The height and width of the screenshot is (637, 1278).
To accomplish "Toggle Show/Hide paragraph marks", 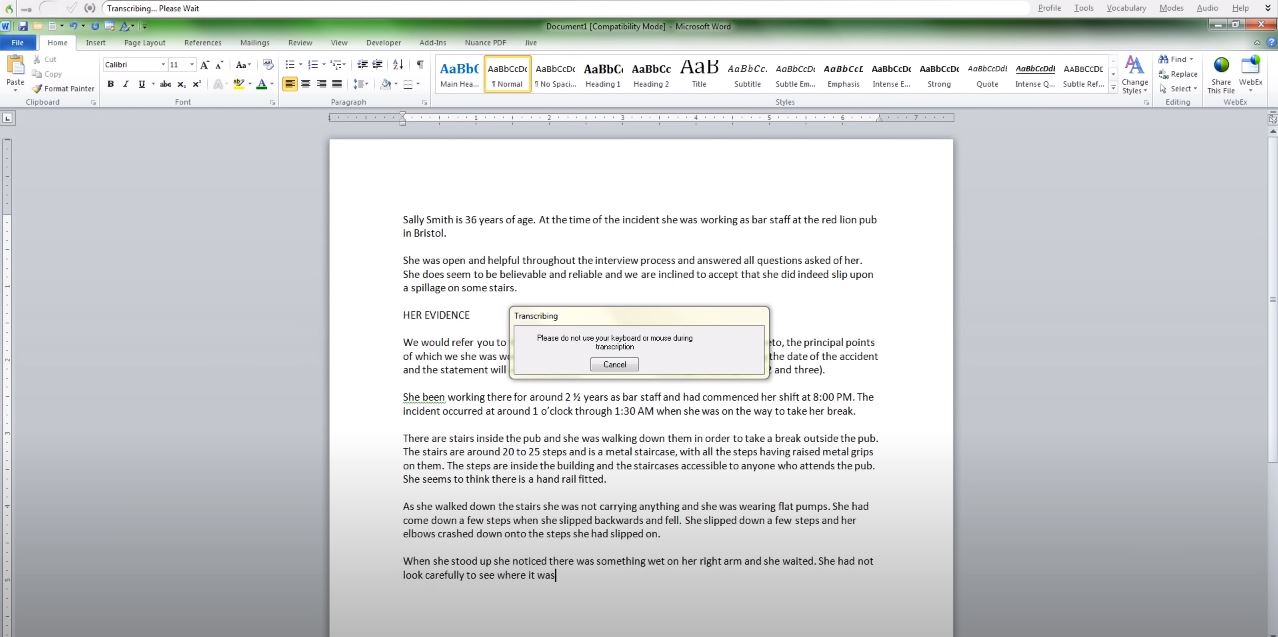I will (420, 65).
